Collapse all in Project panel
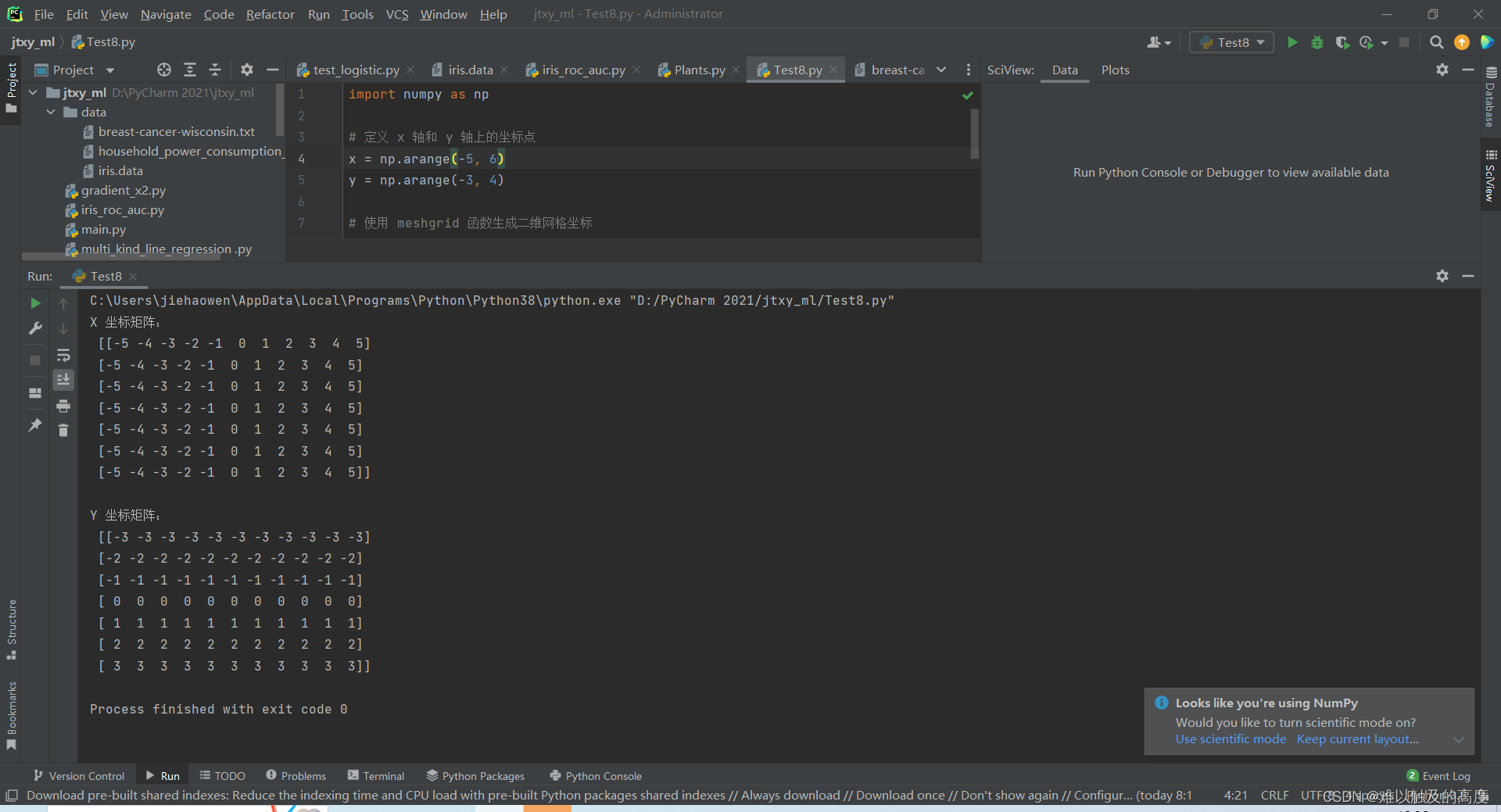1501x812 pixels. pos(215,70)
